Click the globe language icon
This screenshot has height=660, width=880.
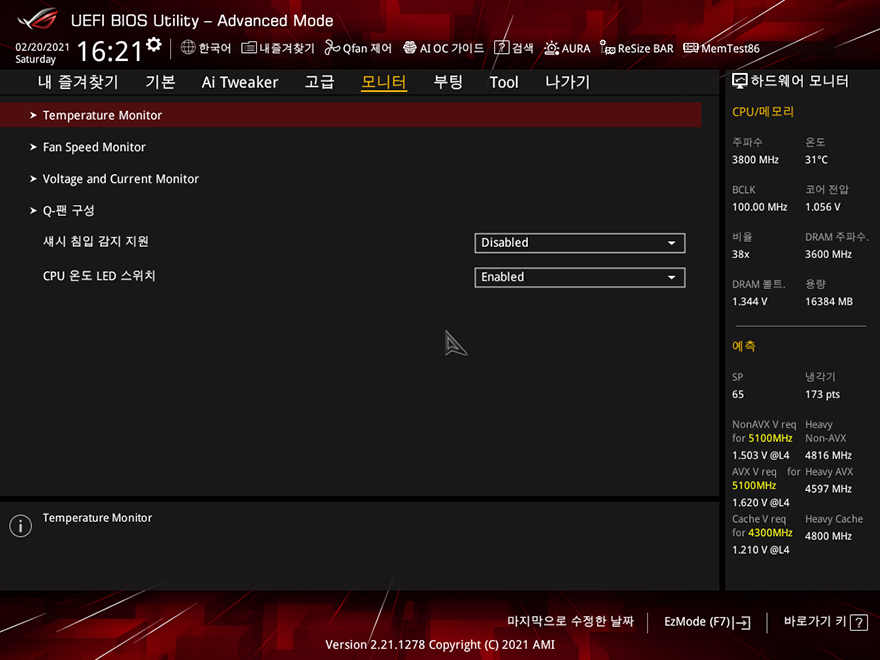tap(187, 48)
